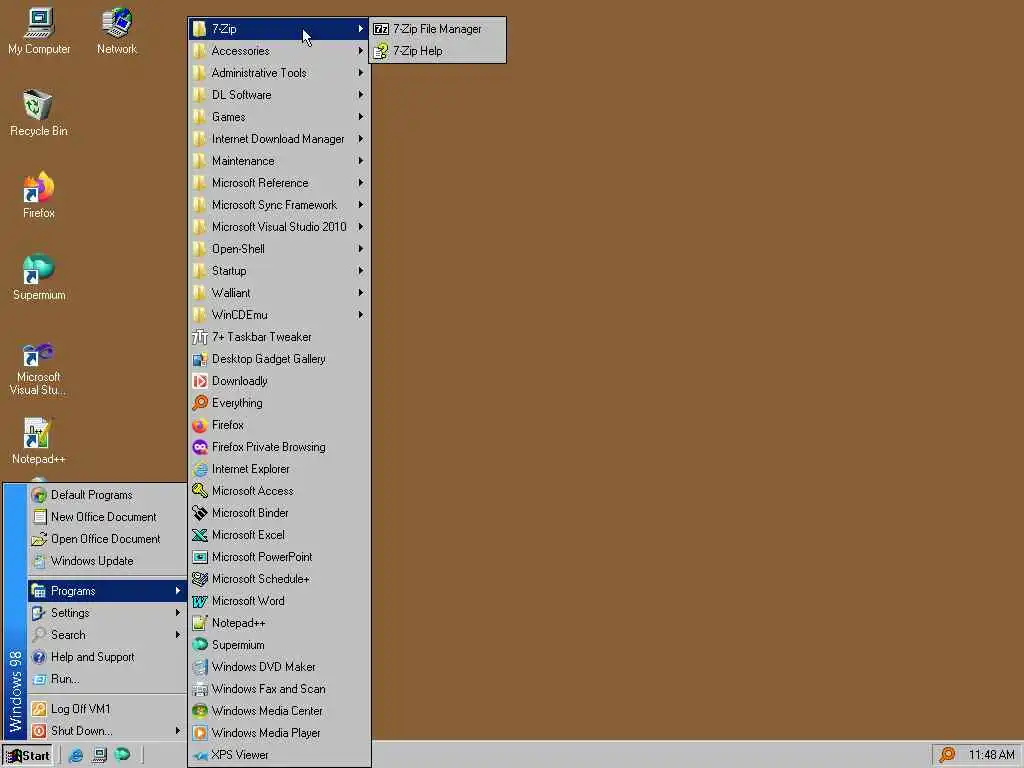
Task: Open the Network desktop icon
Action: pyautogui.click(x=117, y=31)
